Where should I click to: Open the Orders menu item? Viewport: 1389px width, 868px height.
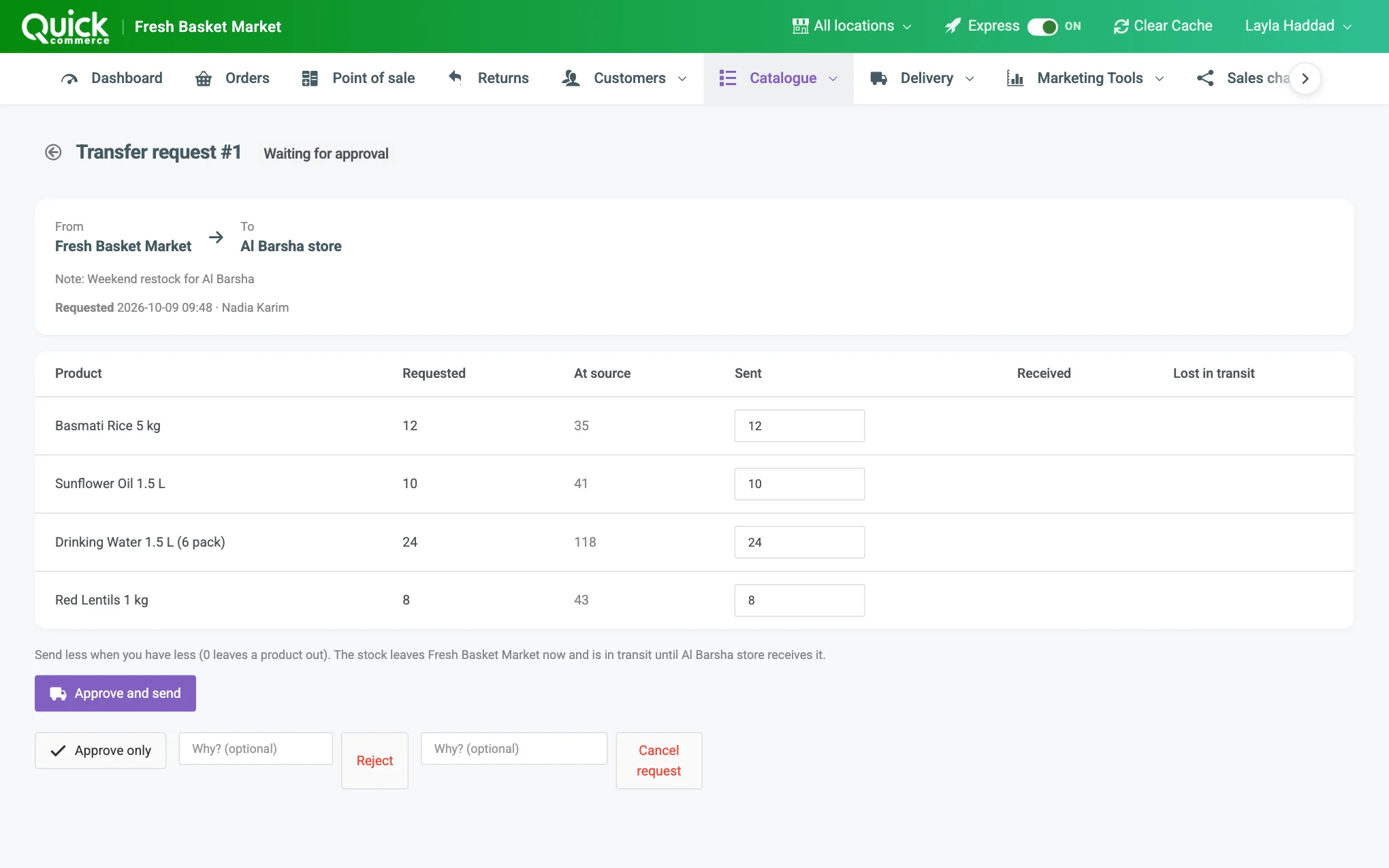[x=233, y=78]
